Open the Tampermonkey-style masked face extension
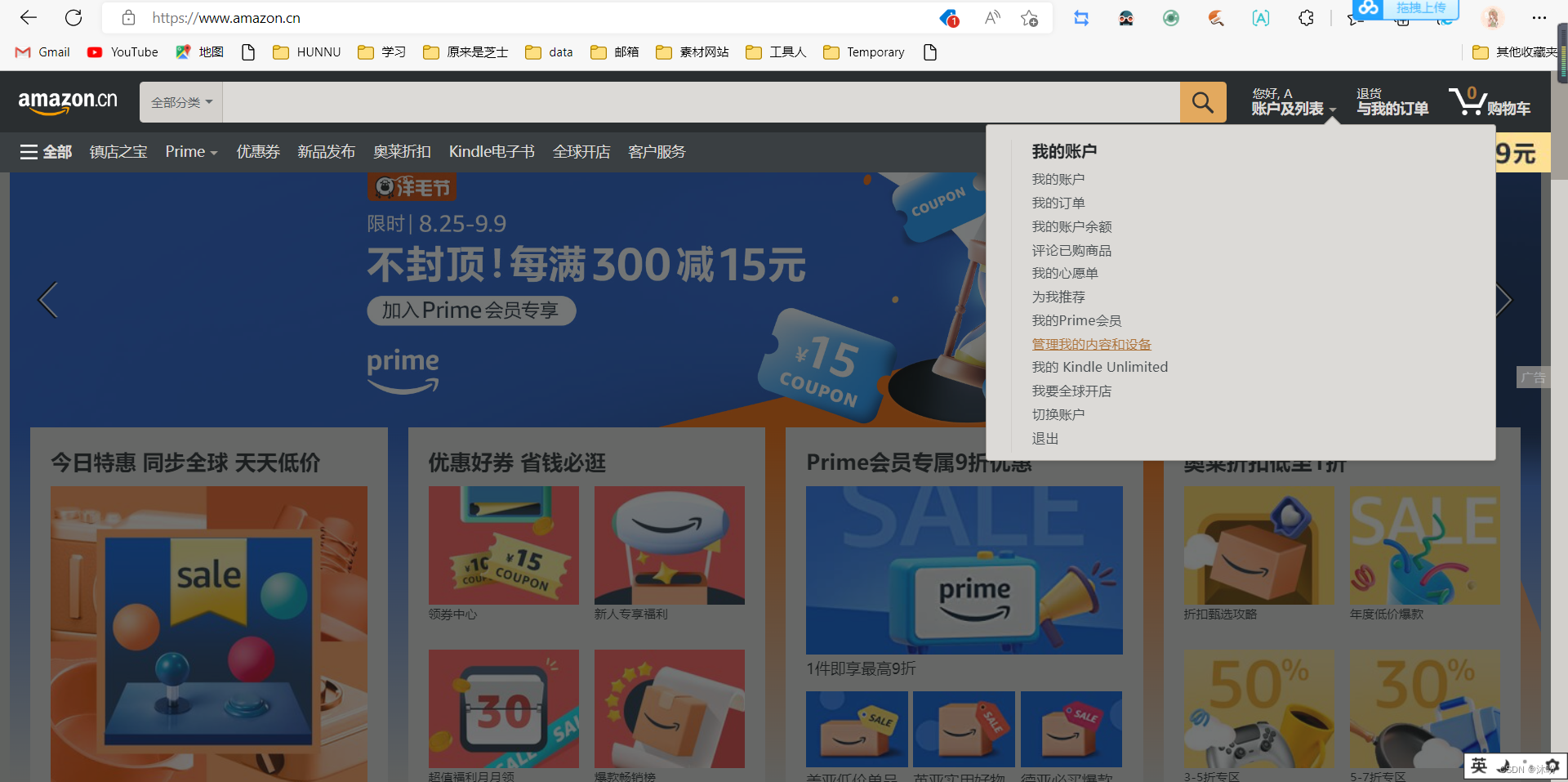 pyautogui.click(x=1126, y=17)
